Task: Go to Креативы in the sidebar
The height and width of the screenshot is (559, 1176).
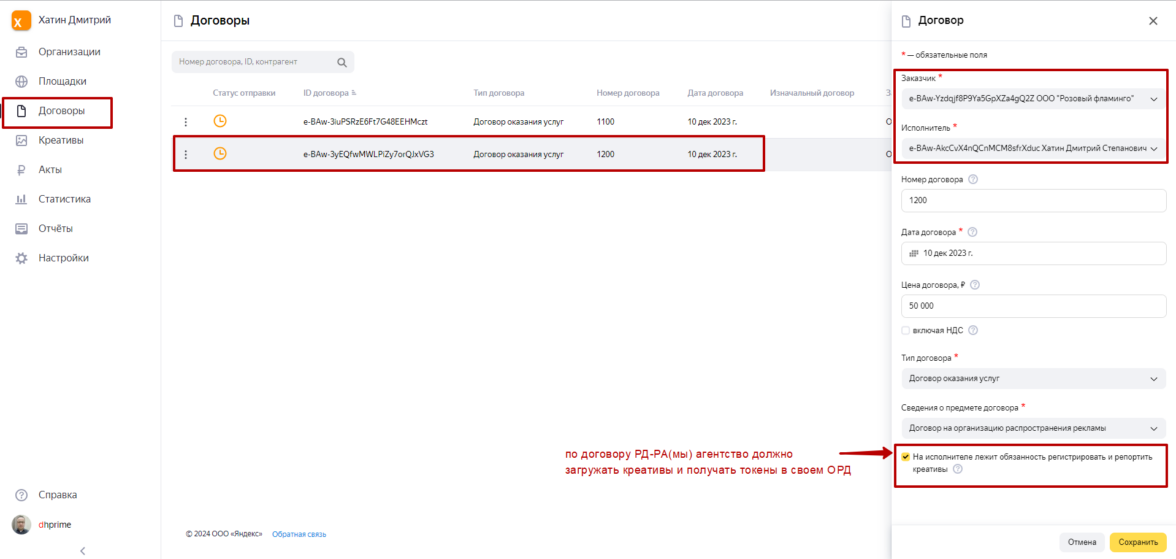Action: coord(60,141)
